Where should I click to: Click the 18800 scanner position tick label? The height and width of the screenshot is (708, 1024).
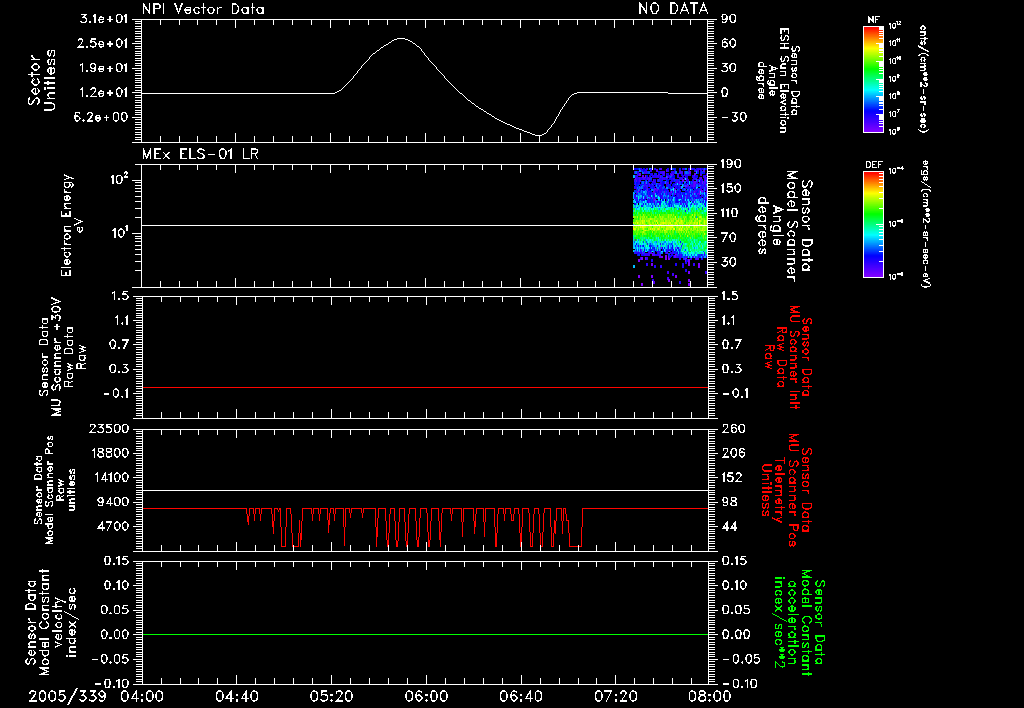pos(109,453)
